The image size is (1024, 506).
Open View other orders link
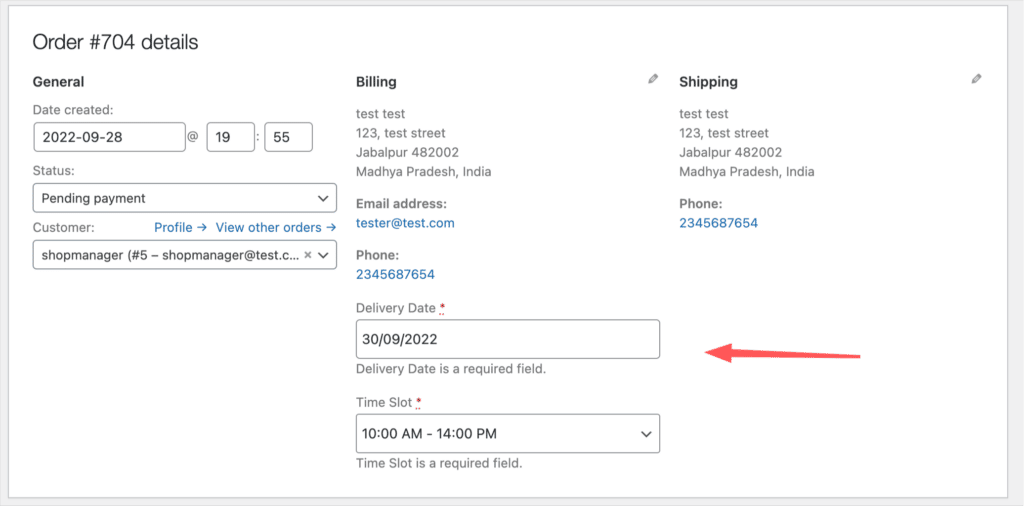click(x=276, y=227)
